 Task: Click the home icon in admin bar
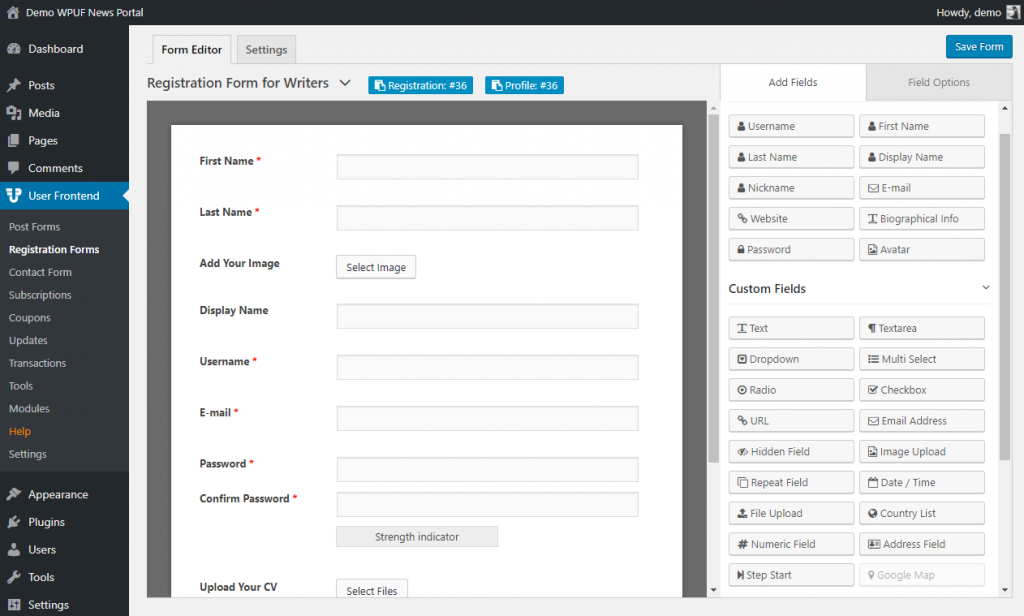pos(13,13)
